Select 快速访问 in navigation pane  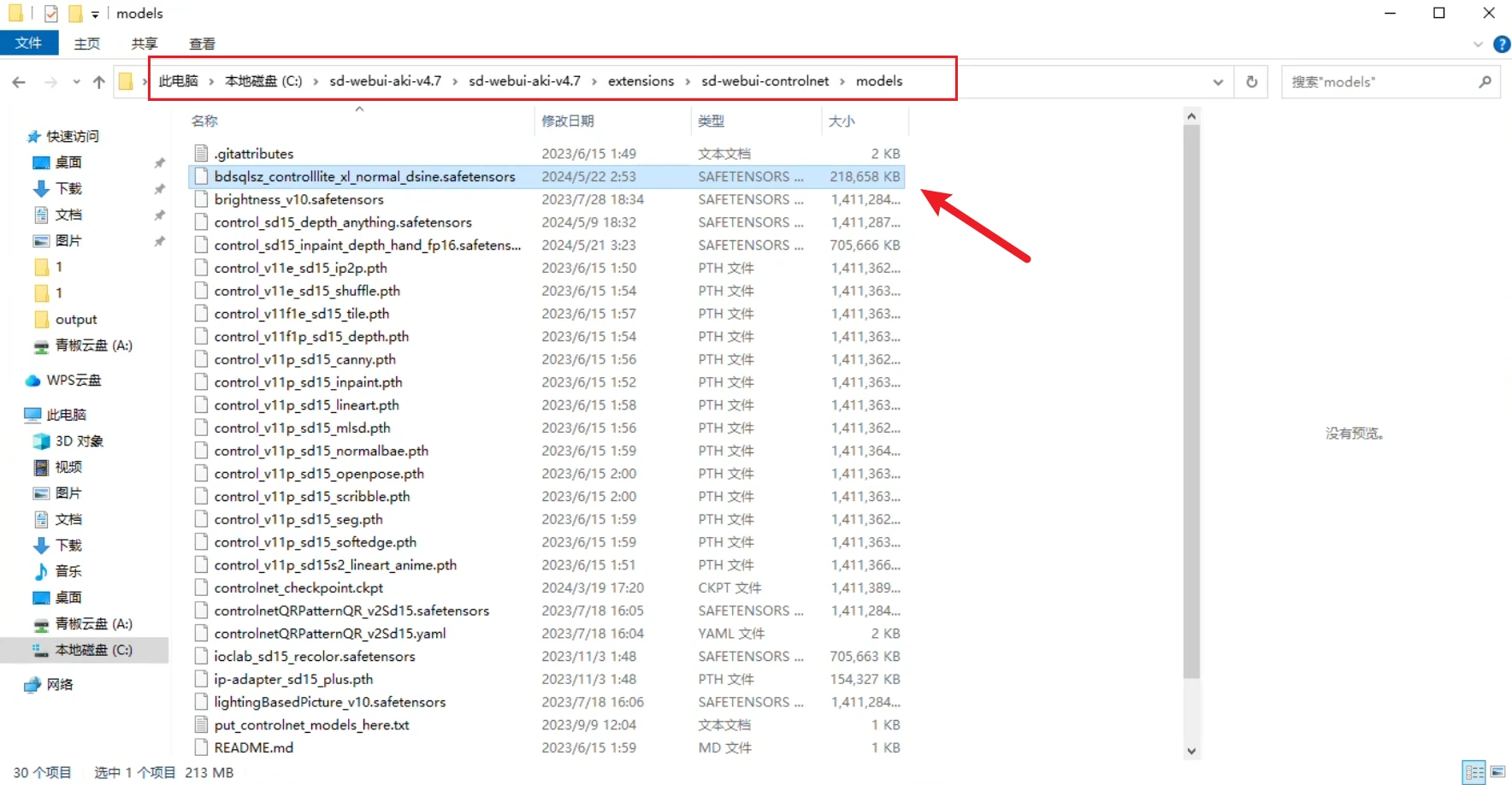click(x=72, y=137)
